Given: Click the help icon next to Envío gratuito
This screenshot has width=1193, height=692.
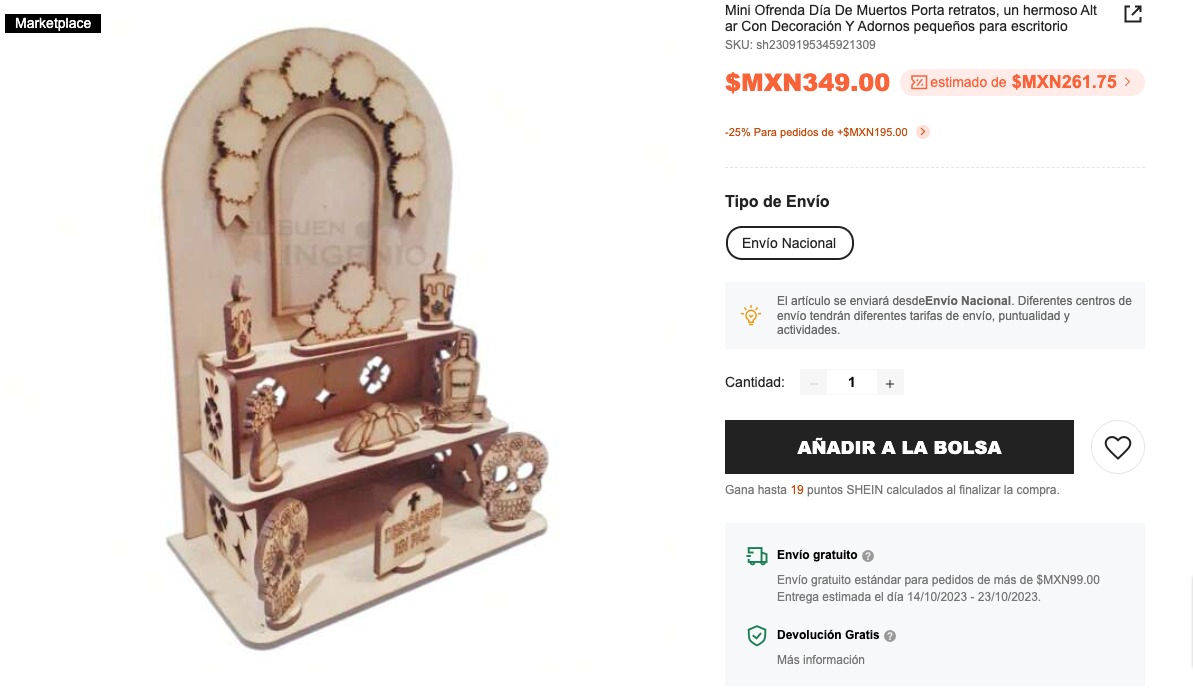Looking at the screenshot, I should pyautogui.click(x=867, y=556).
